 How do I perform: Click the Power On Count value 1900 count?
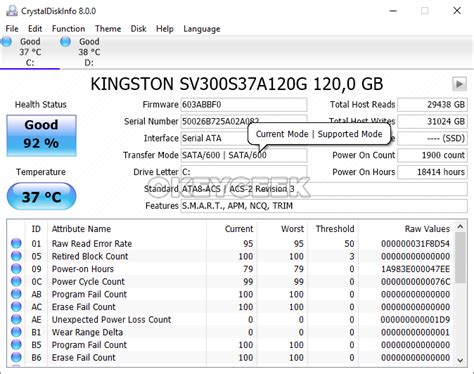[432, 155]
